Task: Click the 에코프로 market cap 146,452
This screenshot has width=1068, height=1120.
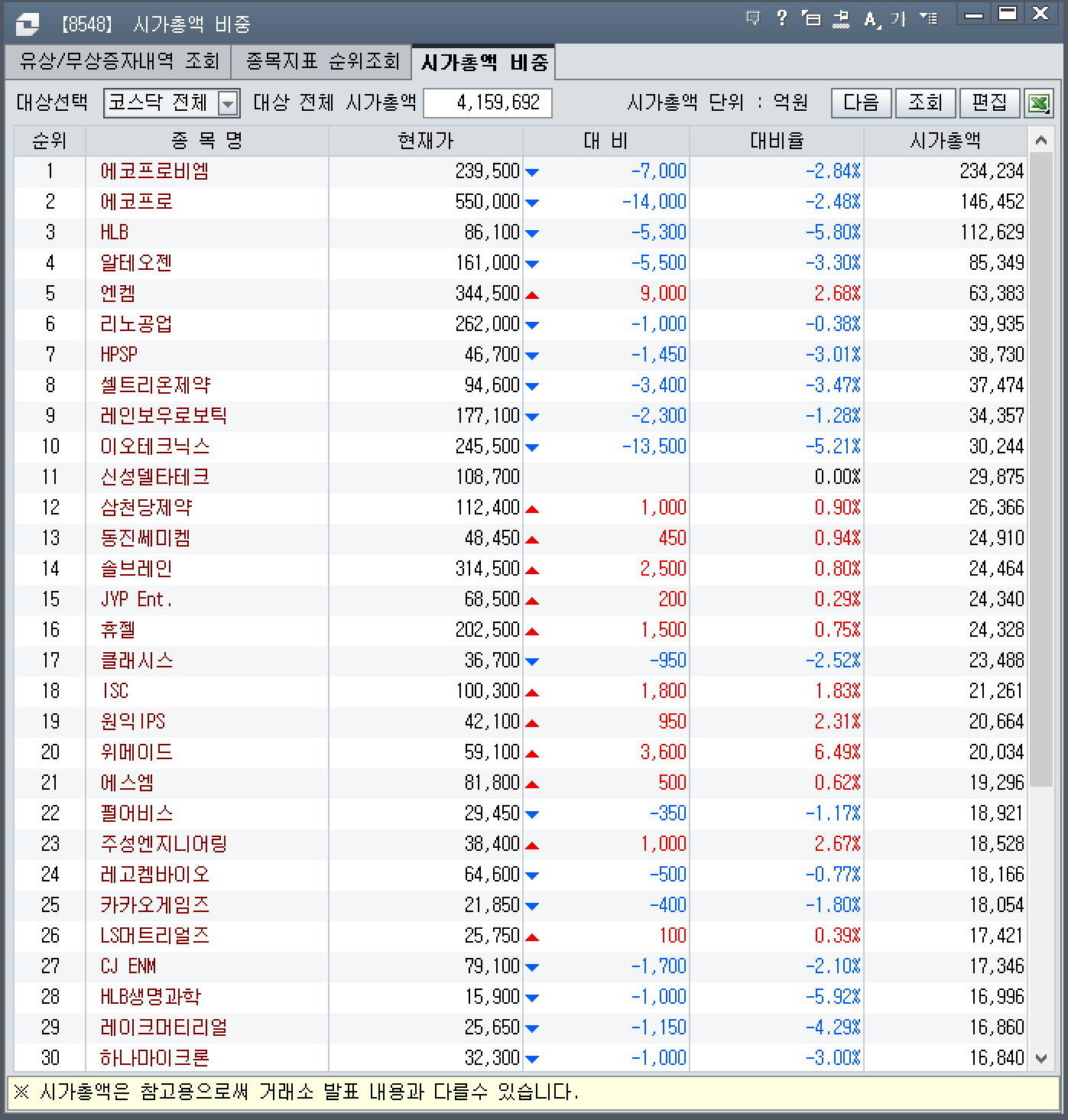Action: (x=992, y=202)
